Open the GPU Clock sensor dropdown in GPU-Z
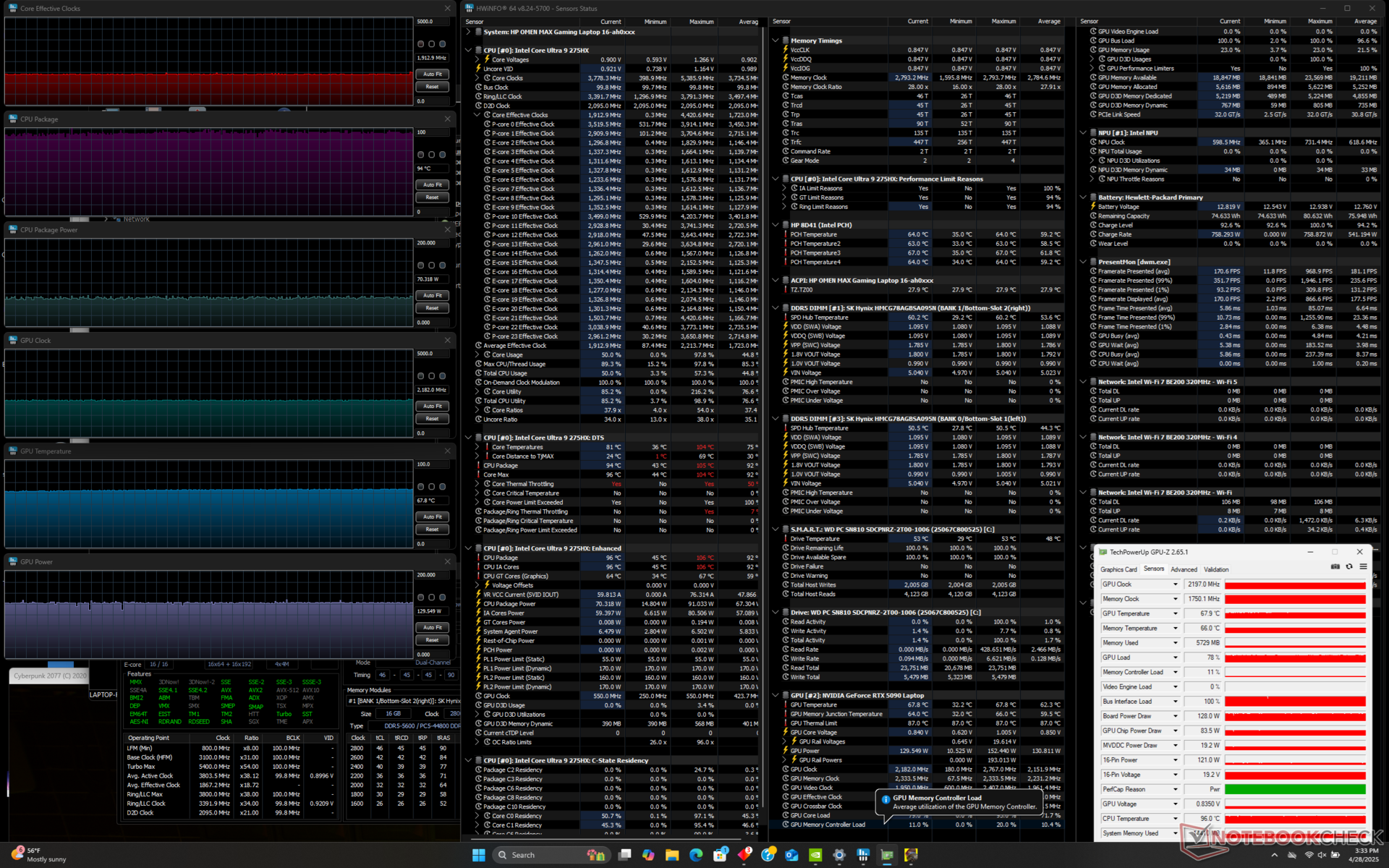This screenshot has width=1389, height=868. pyautogui.click(x=1175, y=584)
